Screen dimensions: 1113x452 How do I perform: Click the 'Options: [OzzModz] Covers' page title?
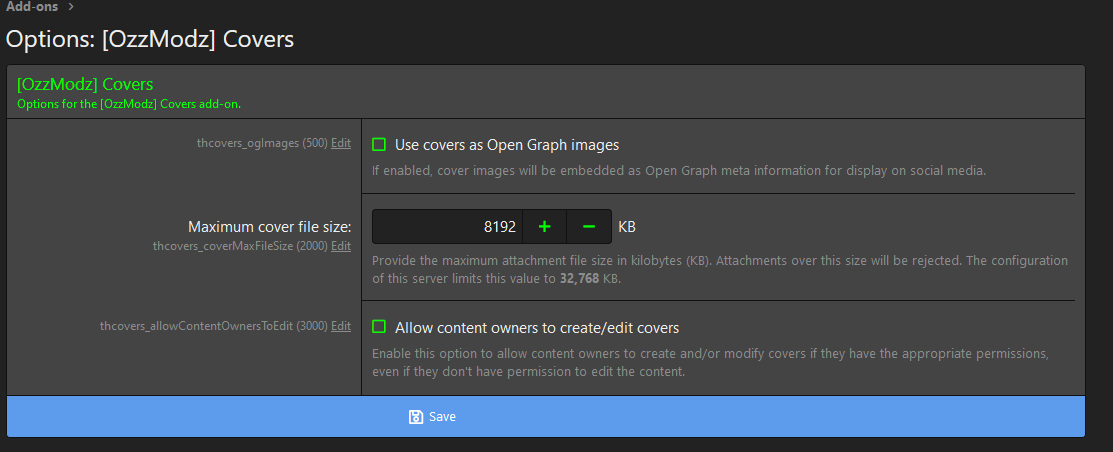[x=150, y=40]
